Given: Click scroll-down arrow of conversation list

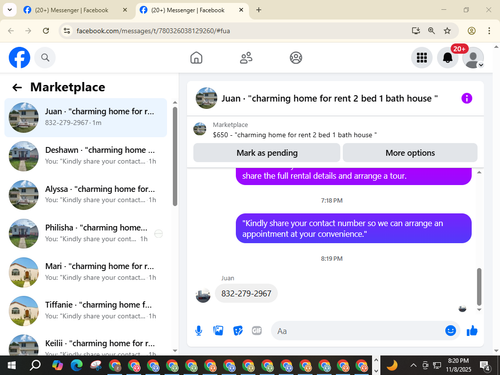Looking at the screenshot, I should (x=175, y=350).
